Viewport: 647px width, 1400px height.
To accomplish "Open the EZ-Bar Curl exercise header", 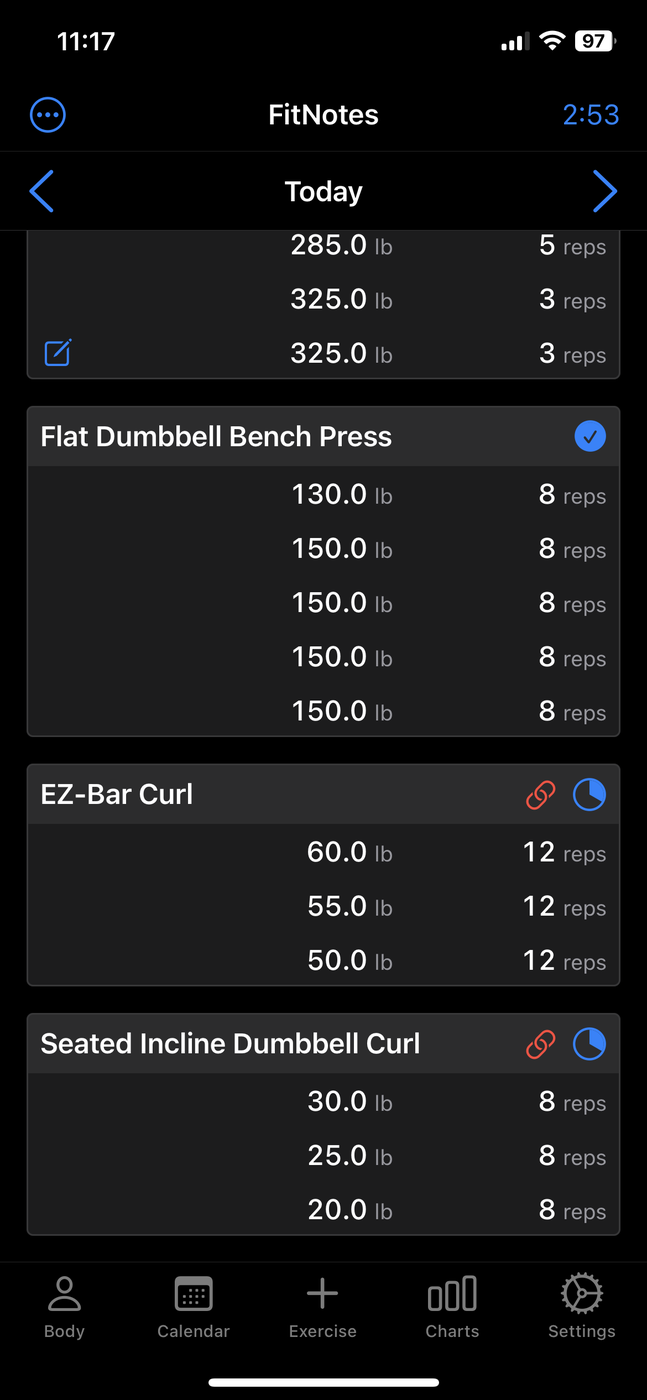I will pyautogui.click(x=117, y=795).
